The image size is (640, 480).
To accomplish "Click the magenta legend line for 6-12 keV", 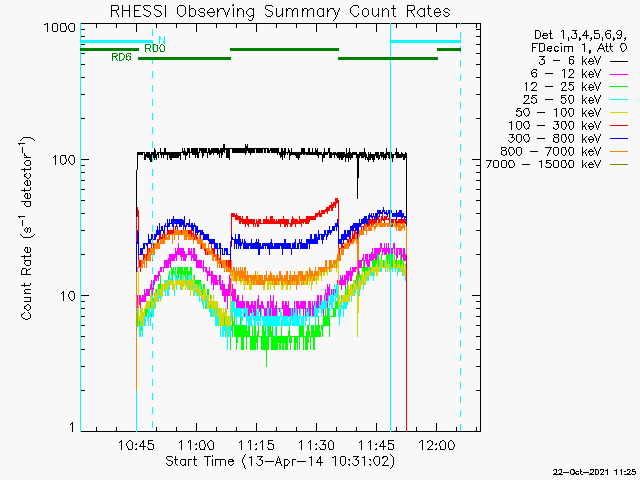I will click(619, 75).
